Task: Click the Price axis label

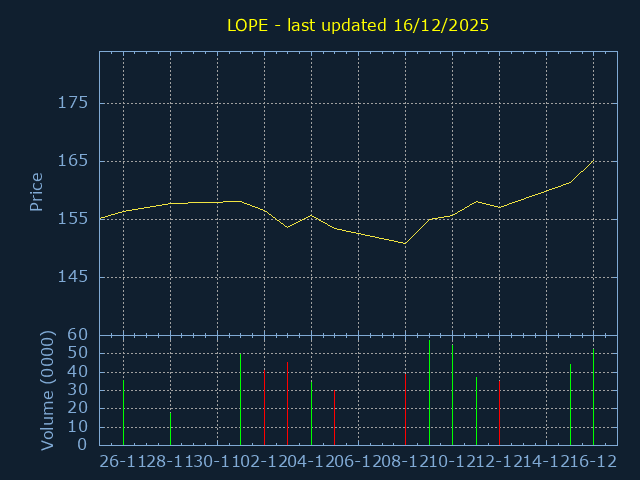Action: (x=36, y=192)
